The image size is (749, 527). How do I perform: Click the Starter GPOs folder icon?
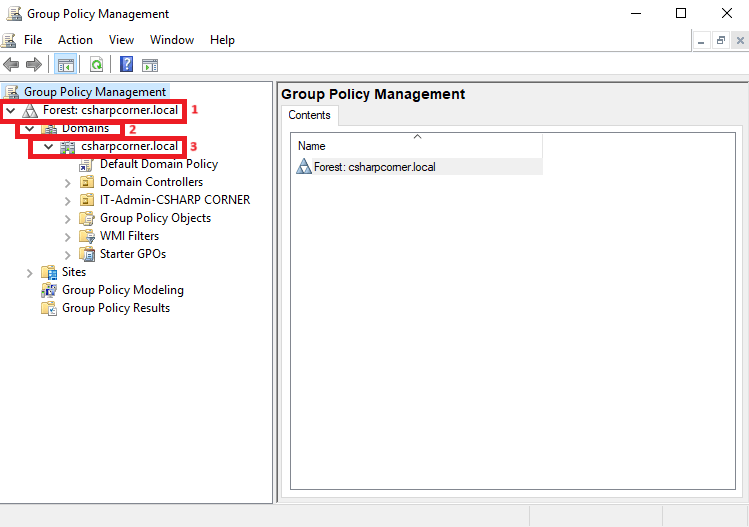pyautogui.click(x=86, y=254)
